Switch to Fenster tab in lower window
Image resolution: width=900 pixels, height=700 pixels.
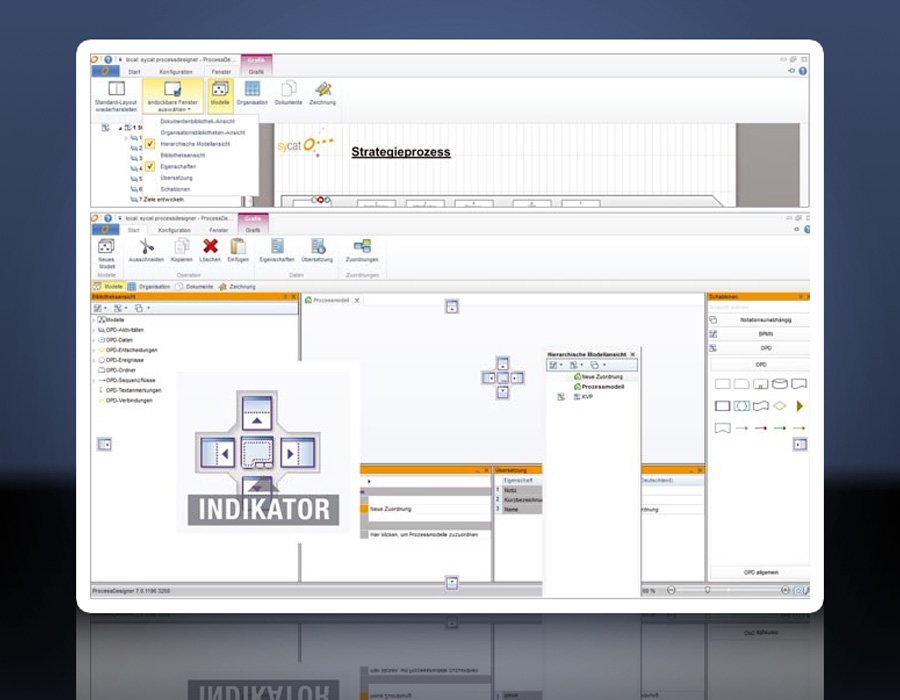point(218,230)
